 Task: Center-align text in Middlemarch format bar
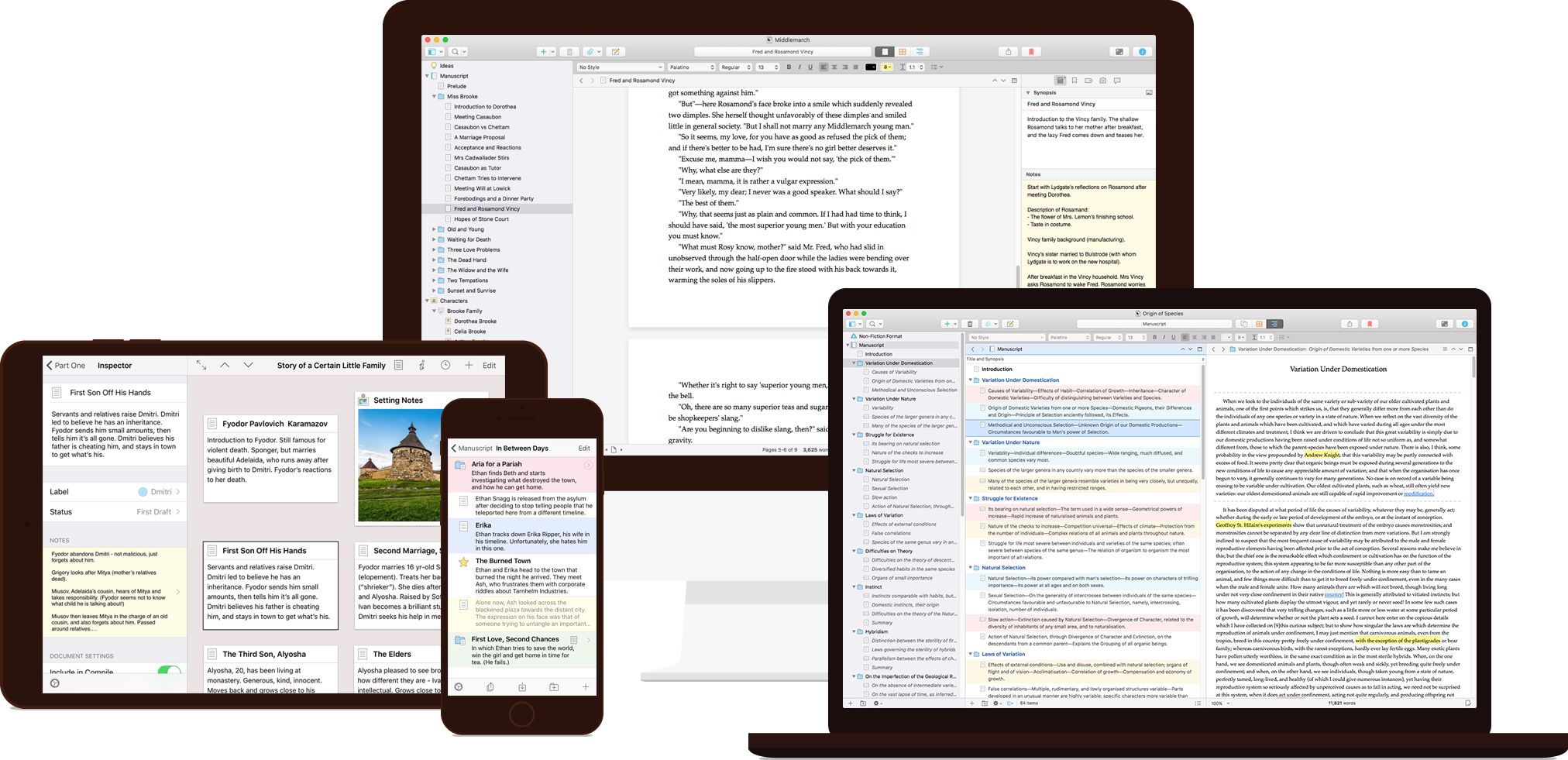click(834, 67)
